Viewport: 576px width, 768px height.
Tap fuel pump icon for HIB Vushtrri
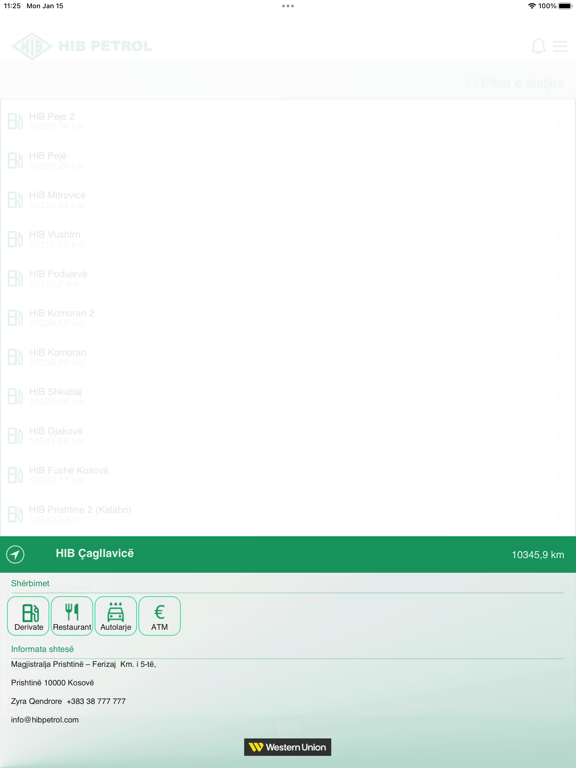[x=15, y=239]
